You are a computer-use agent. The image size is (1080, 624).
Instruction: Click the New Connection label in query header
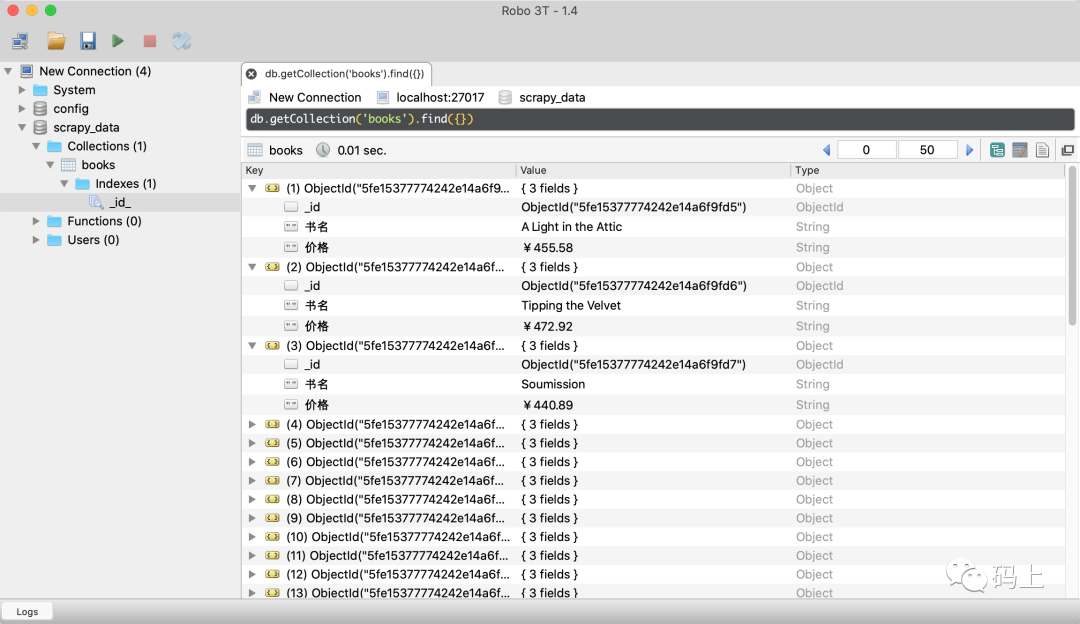click(315, 97)
